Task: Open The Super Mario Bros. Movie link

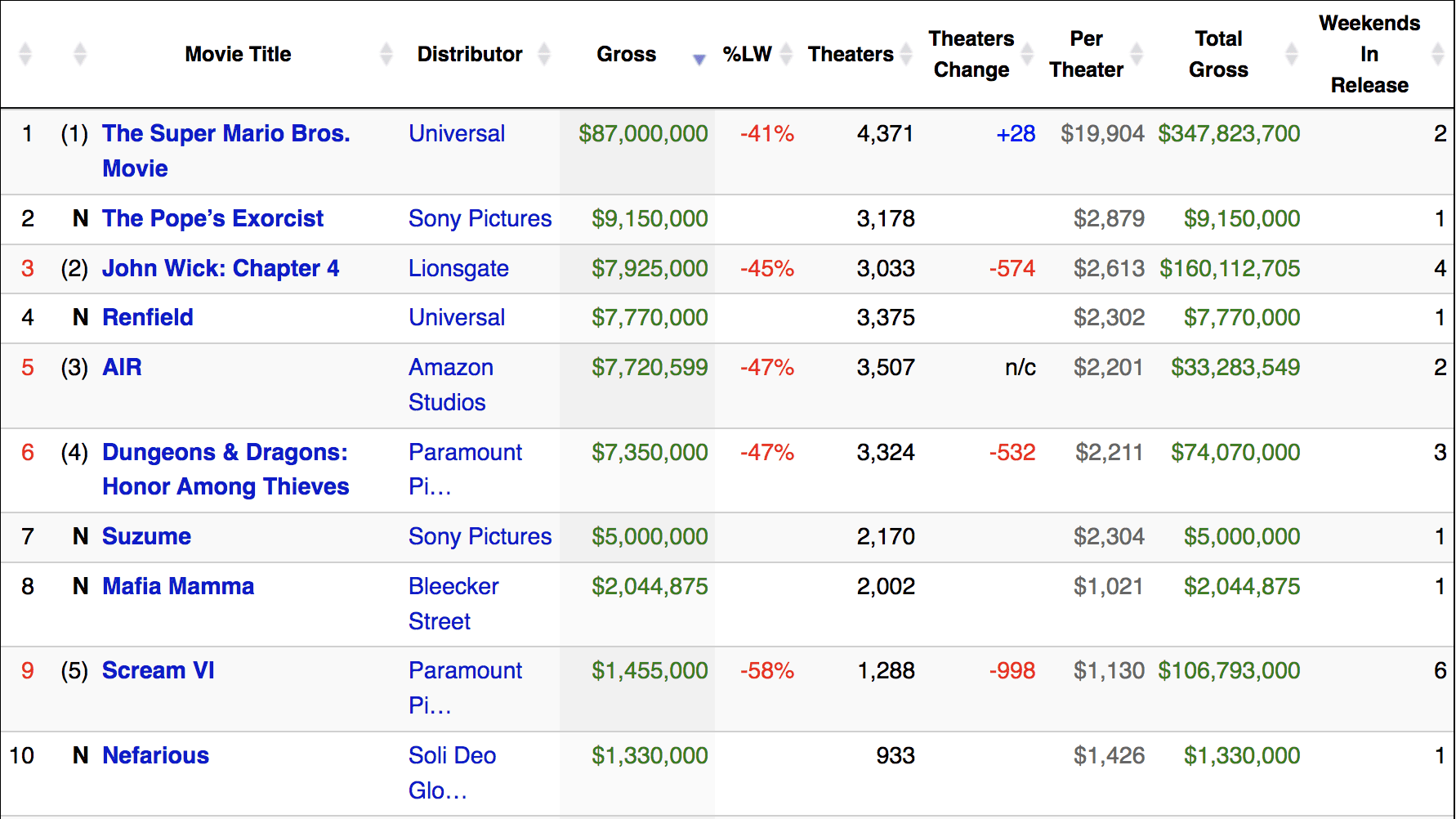Action: tap(226, 150)
